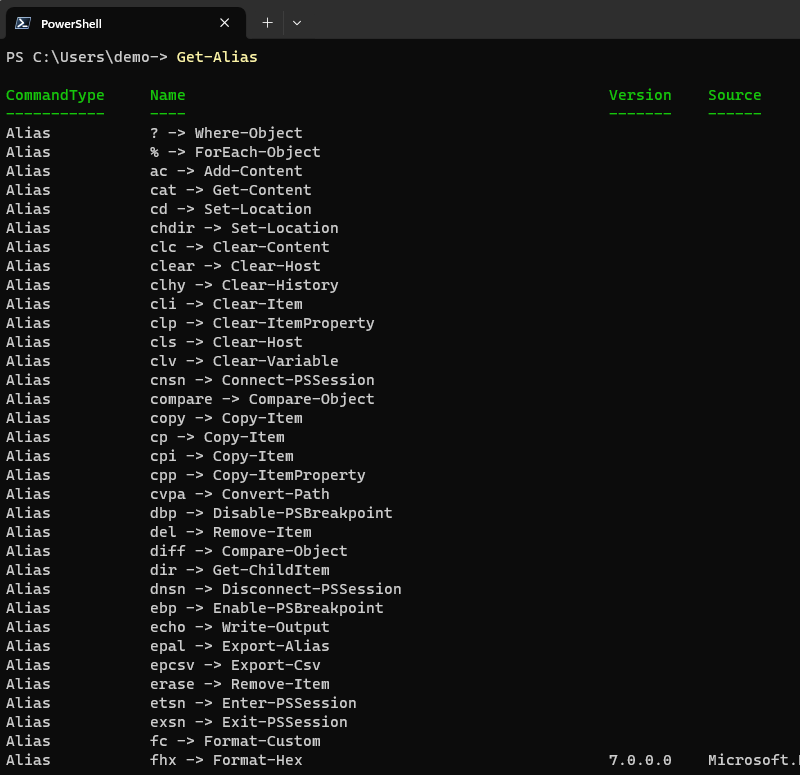The height and width of the screenshot is (775, 800).
Task: Click the "dbp -> Disable-PSBreakpoint" entry
Action: [271, 513]
